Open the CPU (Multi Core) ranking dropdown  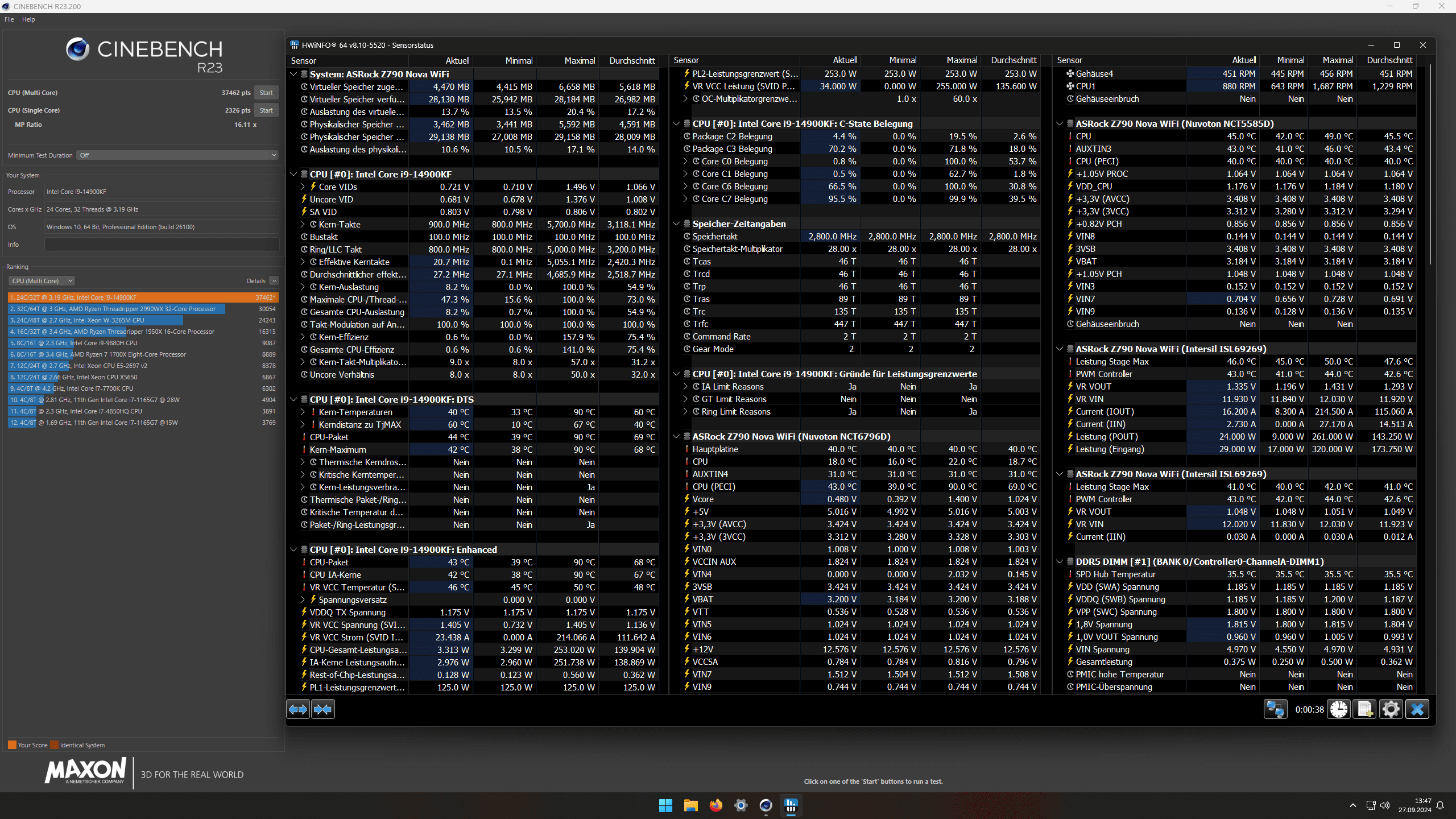pyautogui.click(x=42, y=281)
